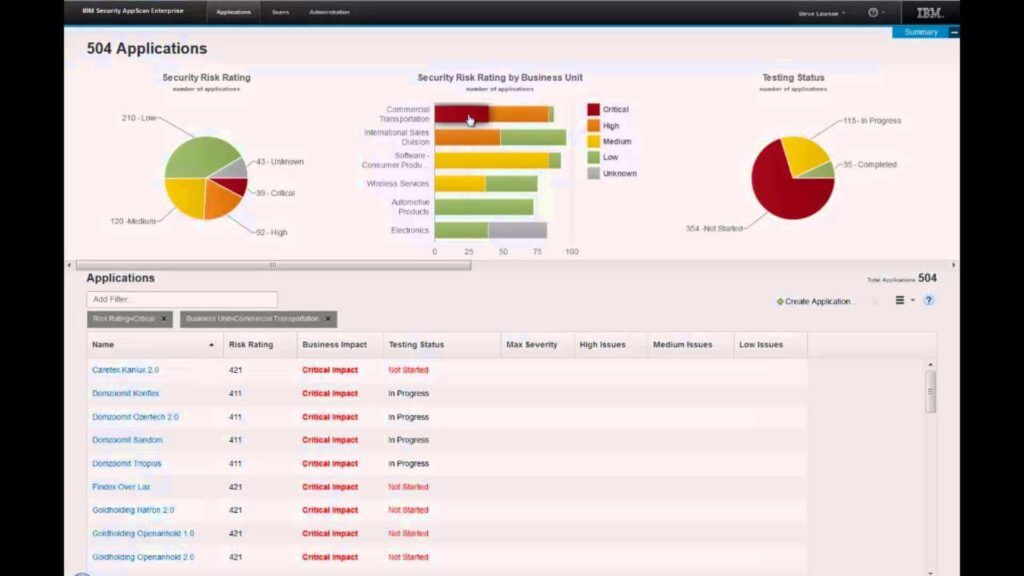Click the Unknown legend color swatch

[x=593, y=173]
